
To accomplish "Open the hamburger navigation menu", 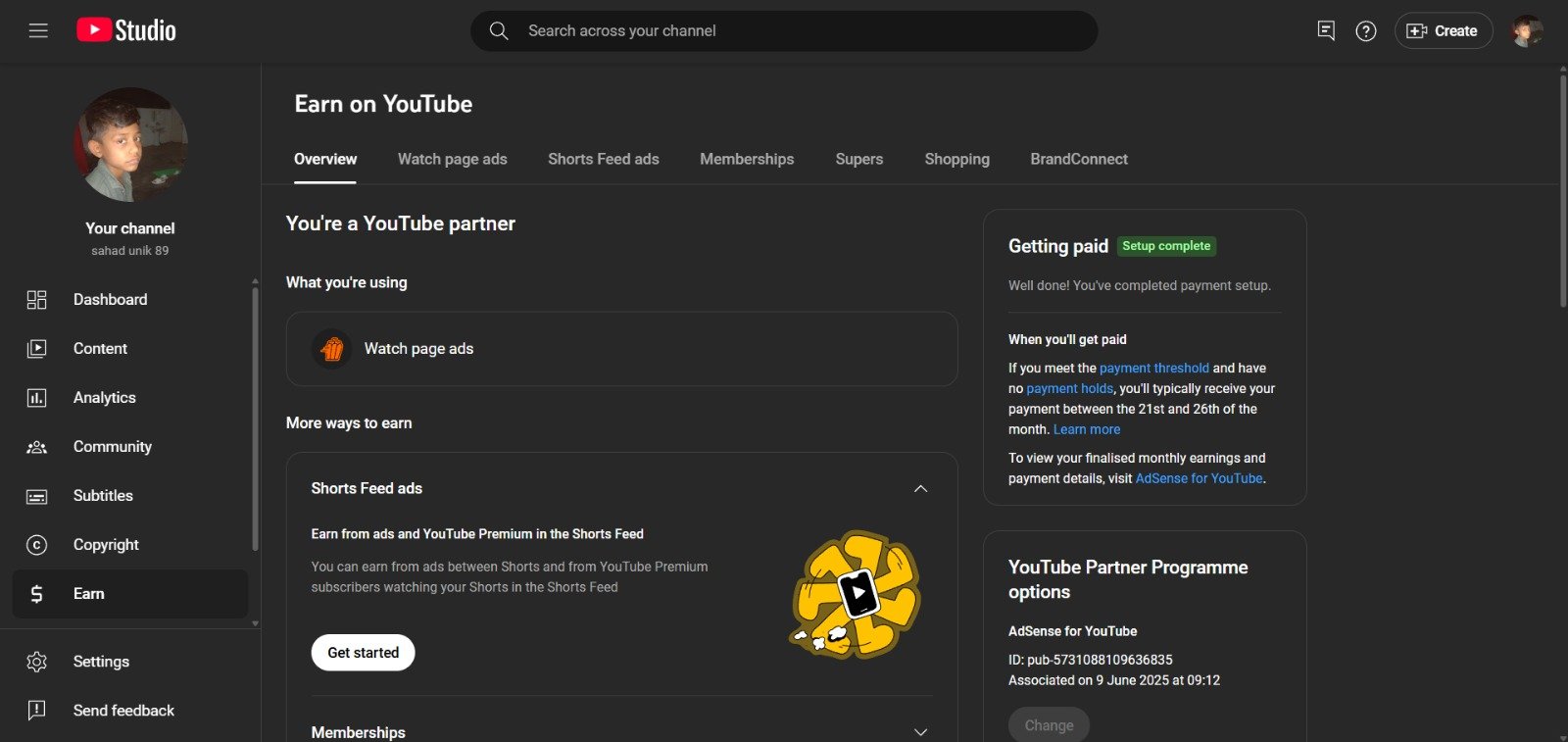I will pyautogui.click(x=38, y=30).
